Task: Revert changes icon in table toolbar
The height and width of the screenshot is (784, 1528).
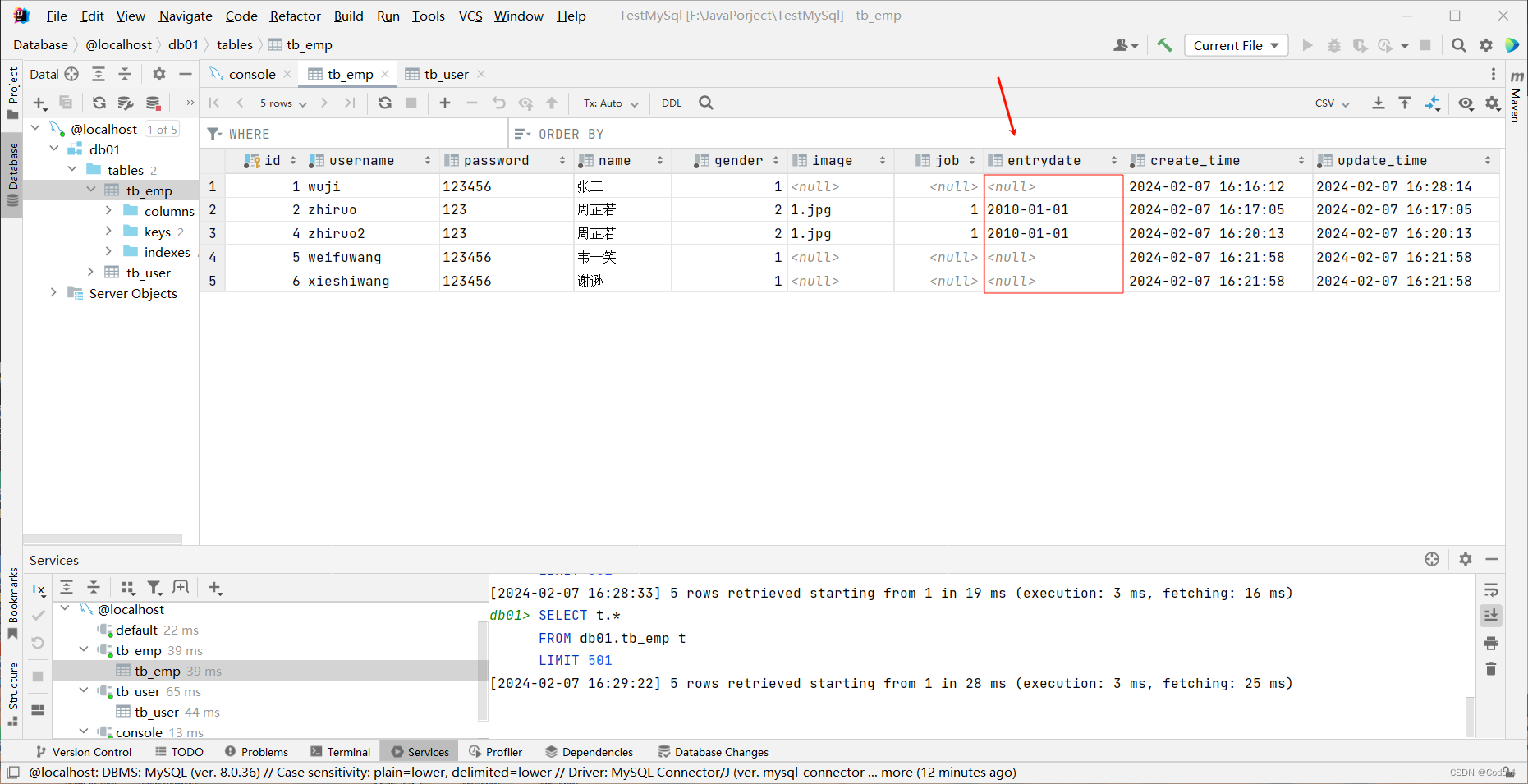Action: [x=499, y=103]
